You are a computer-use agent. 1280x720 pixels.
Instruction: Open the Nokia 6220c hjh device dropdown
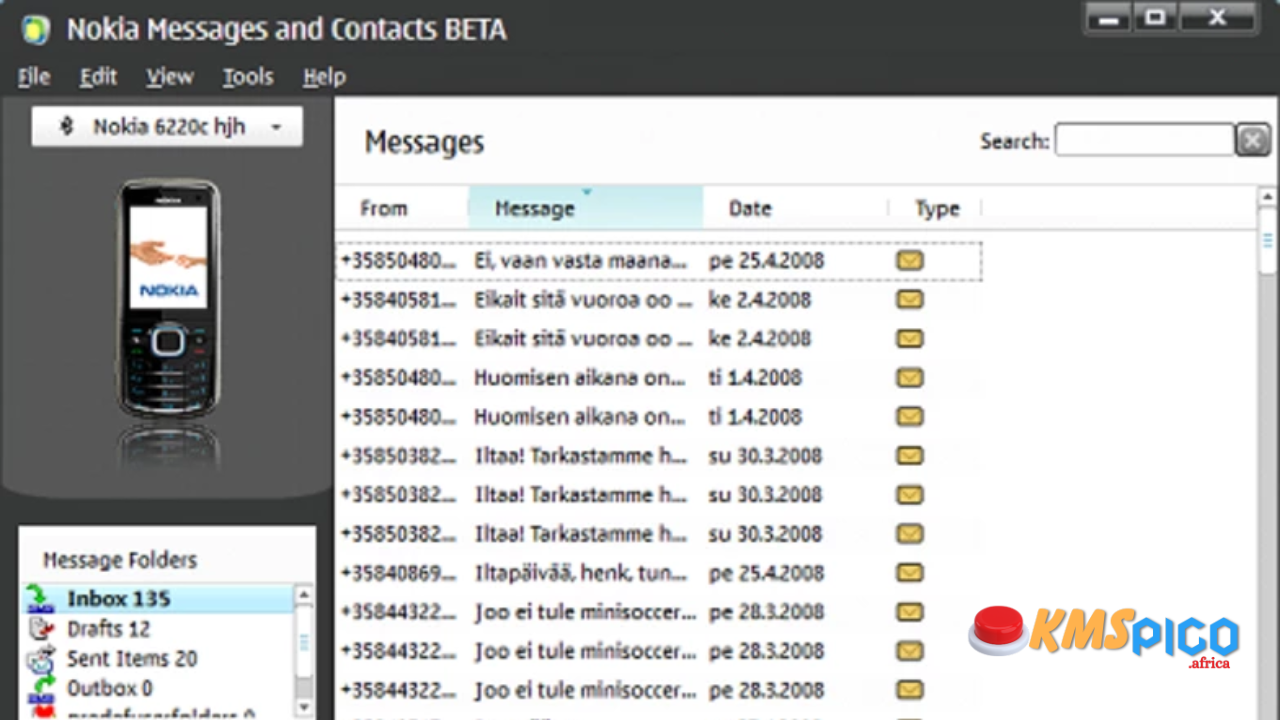tap(167, 127)
